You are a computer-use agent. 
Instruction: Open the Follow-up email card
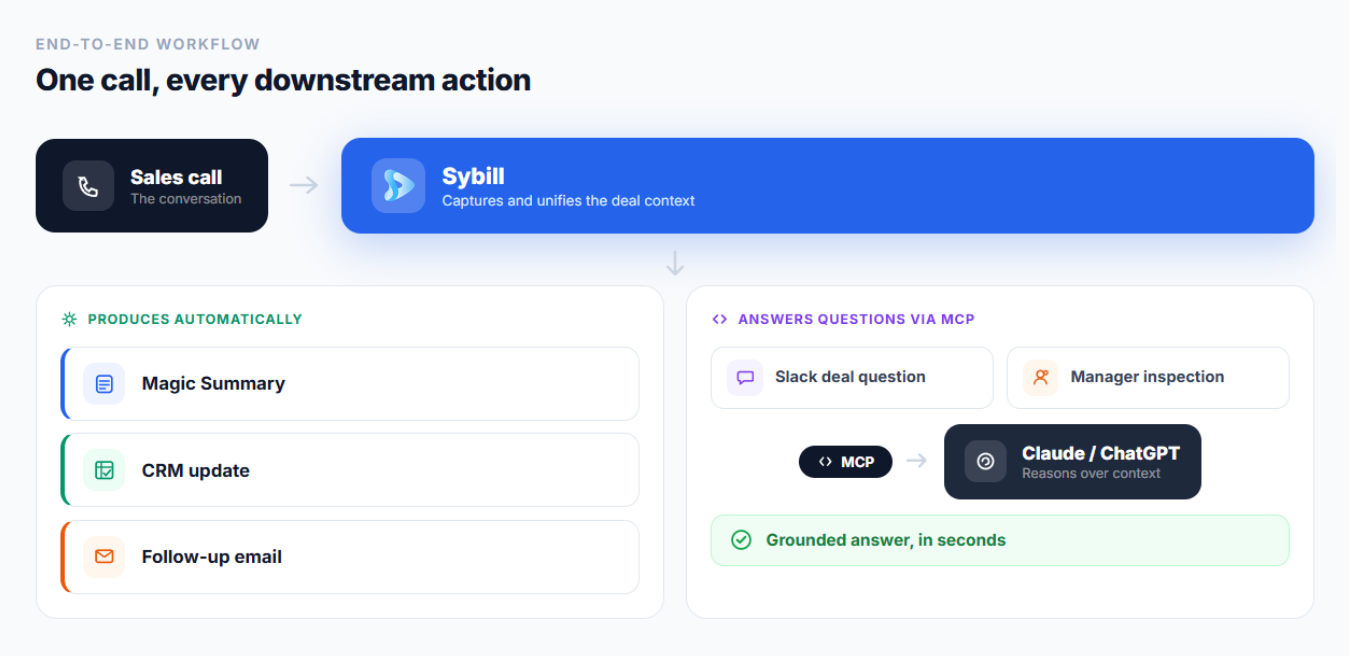click(350, 557)
